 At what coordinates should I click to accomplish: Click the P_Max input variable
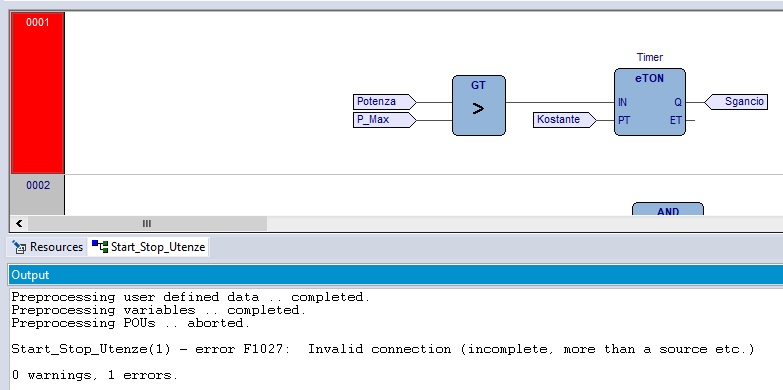pyautogui.click(x=384, y=120)
